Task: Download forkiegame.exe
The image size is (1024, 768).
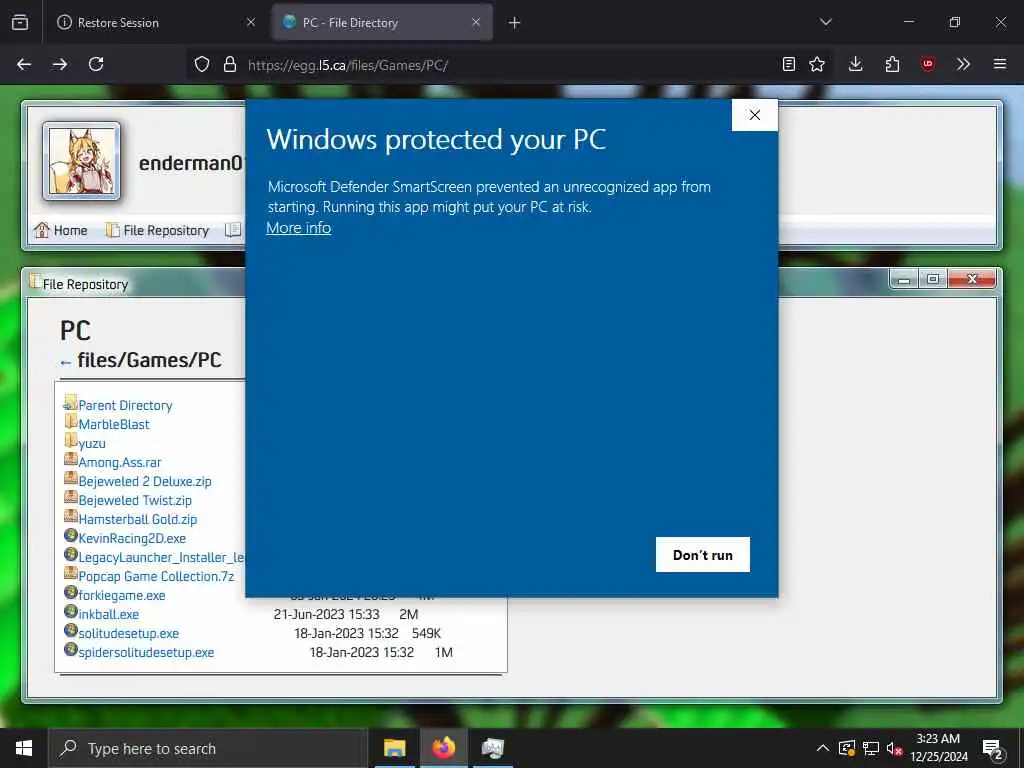Action: [121, 595]
